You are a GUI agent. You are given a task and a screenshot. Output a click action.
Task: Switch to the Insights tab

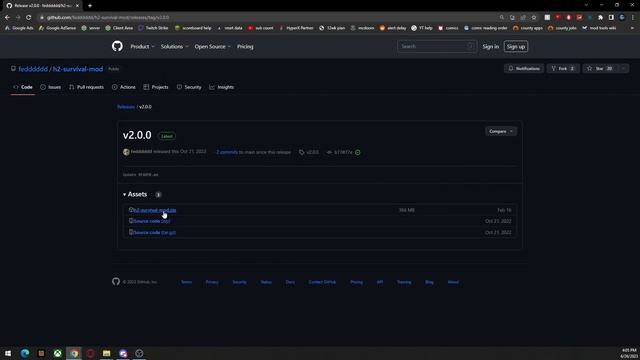click(222, 87)
